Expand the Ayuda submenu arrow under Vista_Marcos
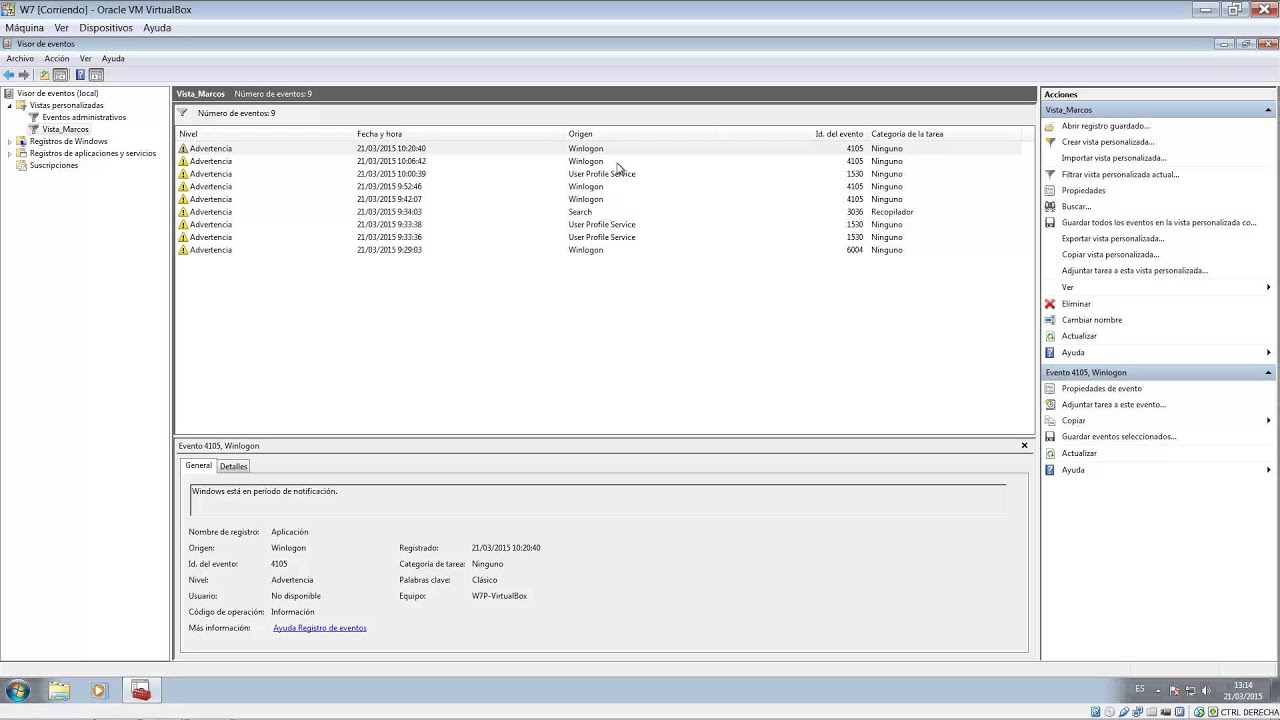This screenshot has width=1280, height=720. (x=1268, y=353)
